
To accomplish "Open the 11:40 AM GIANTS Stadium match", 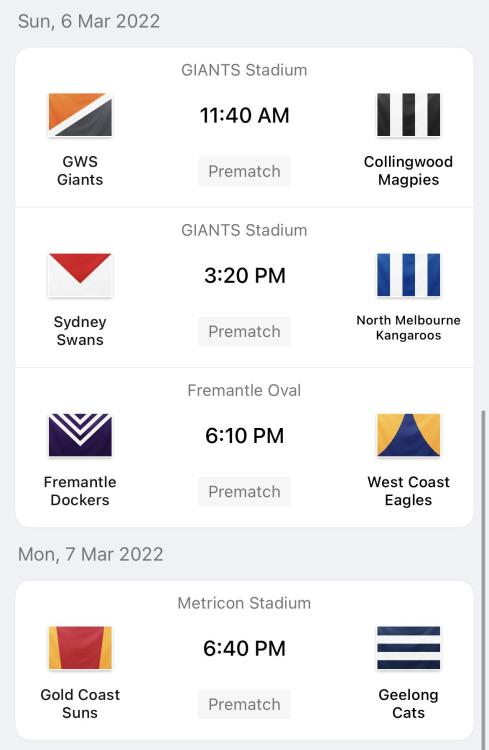I will (244, 115).
